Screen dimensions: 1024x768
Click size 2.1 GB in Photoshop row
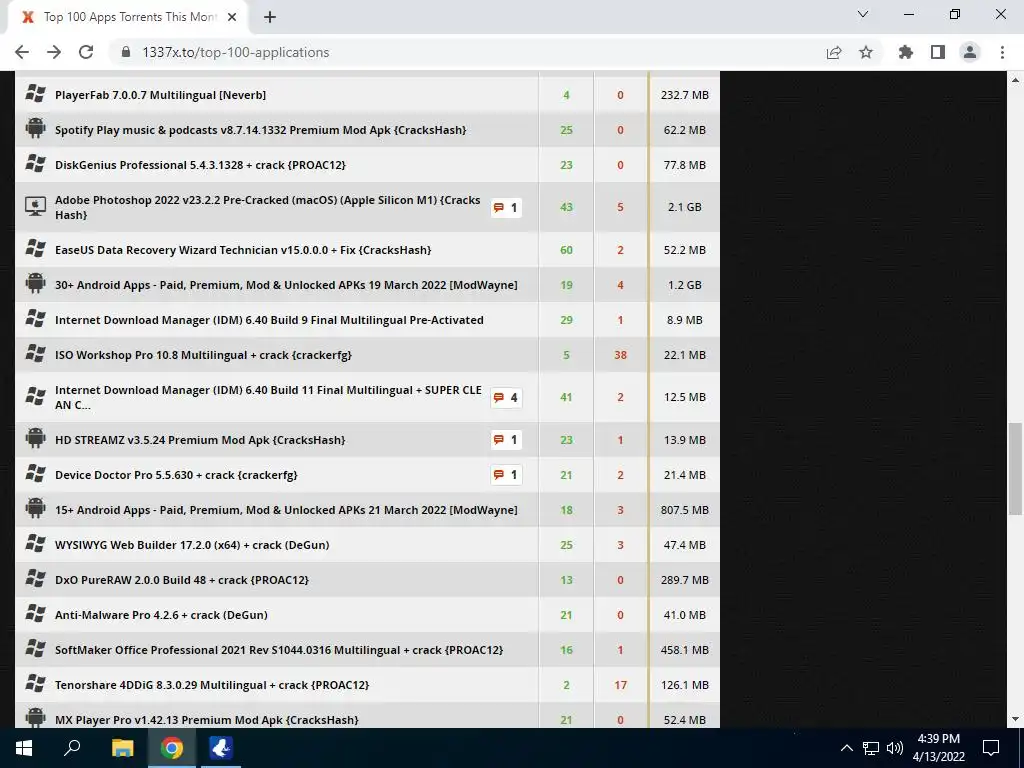click(x=684, y=208)
